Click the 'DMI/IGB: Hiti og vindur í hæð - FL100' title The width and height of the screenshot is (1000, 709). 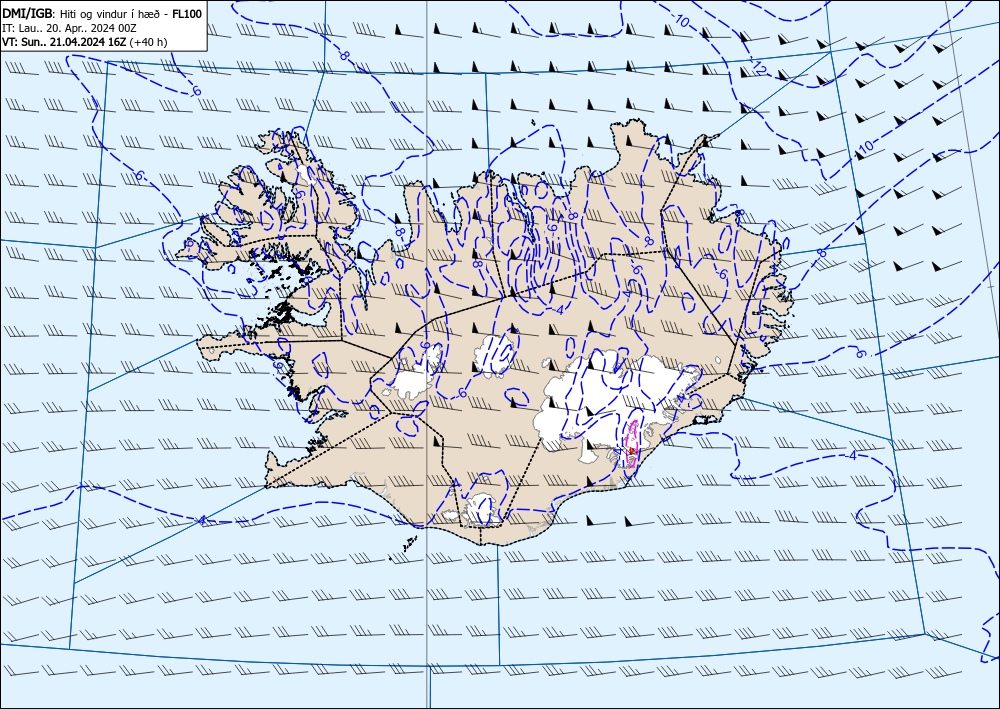pos(102,13)
